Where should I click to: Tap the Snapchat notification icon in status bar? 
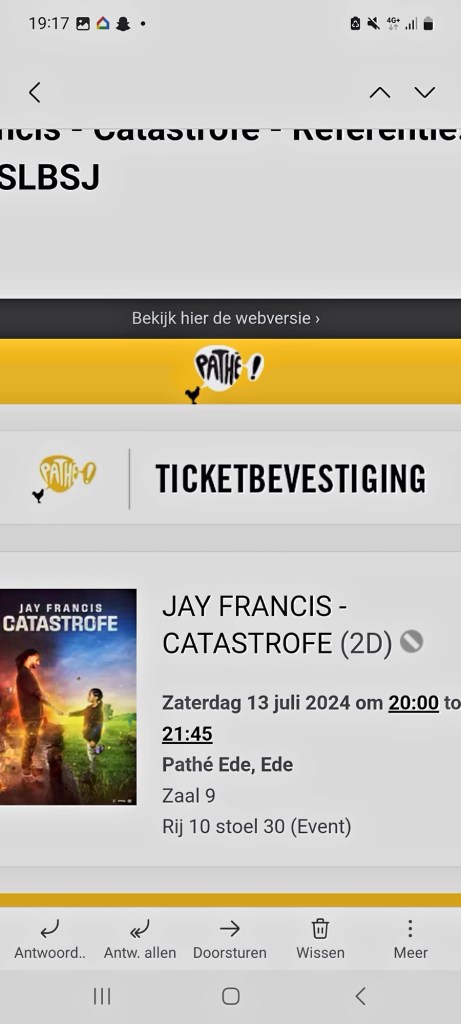[123, 24]
